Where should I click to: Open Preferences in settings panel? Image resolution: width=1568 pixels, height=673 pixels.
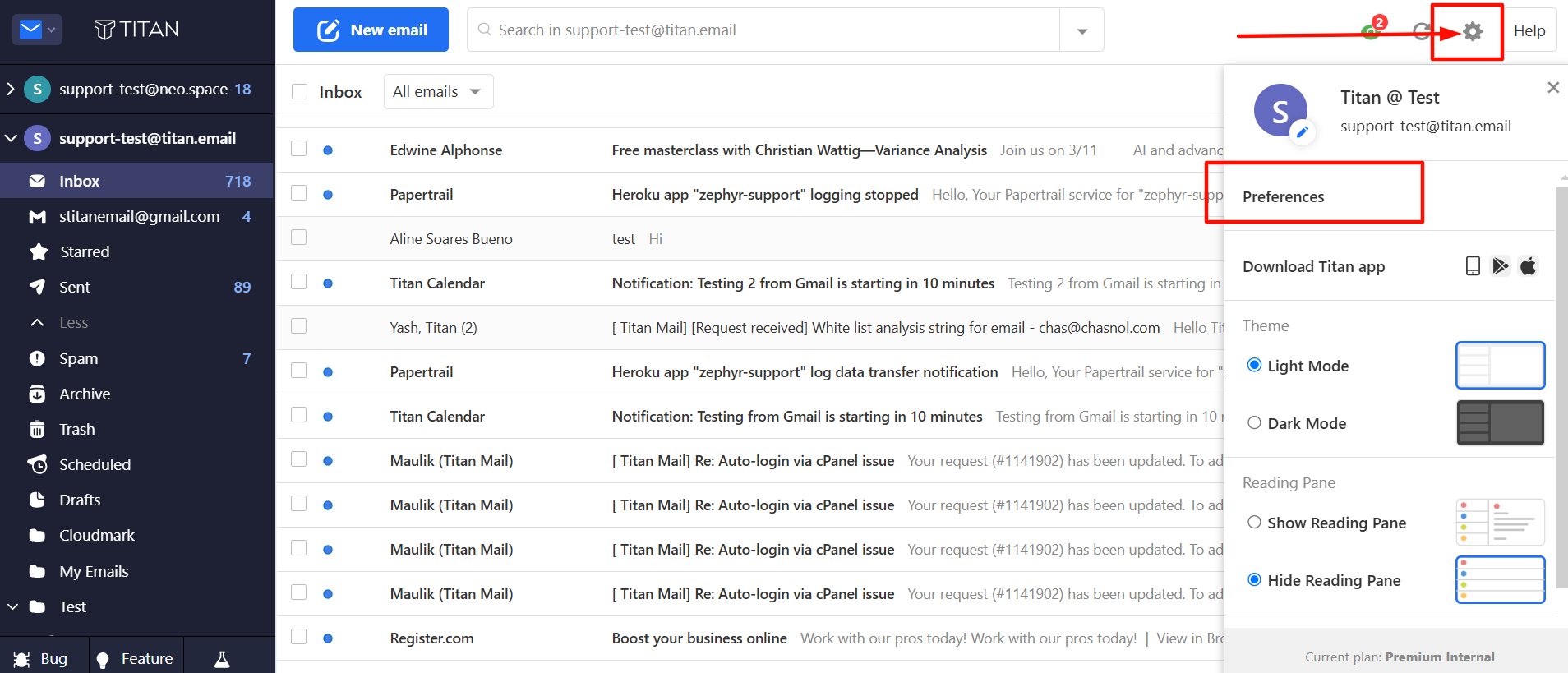click(x=1283, y=196)
